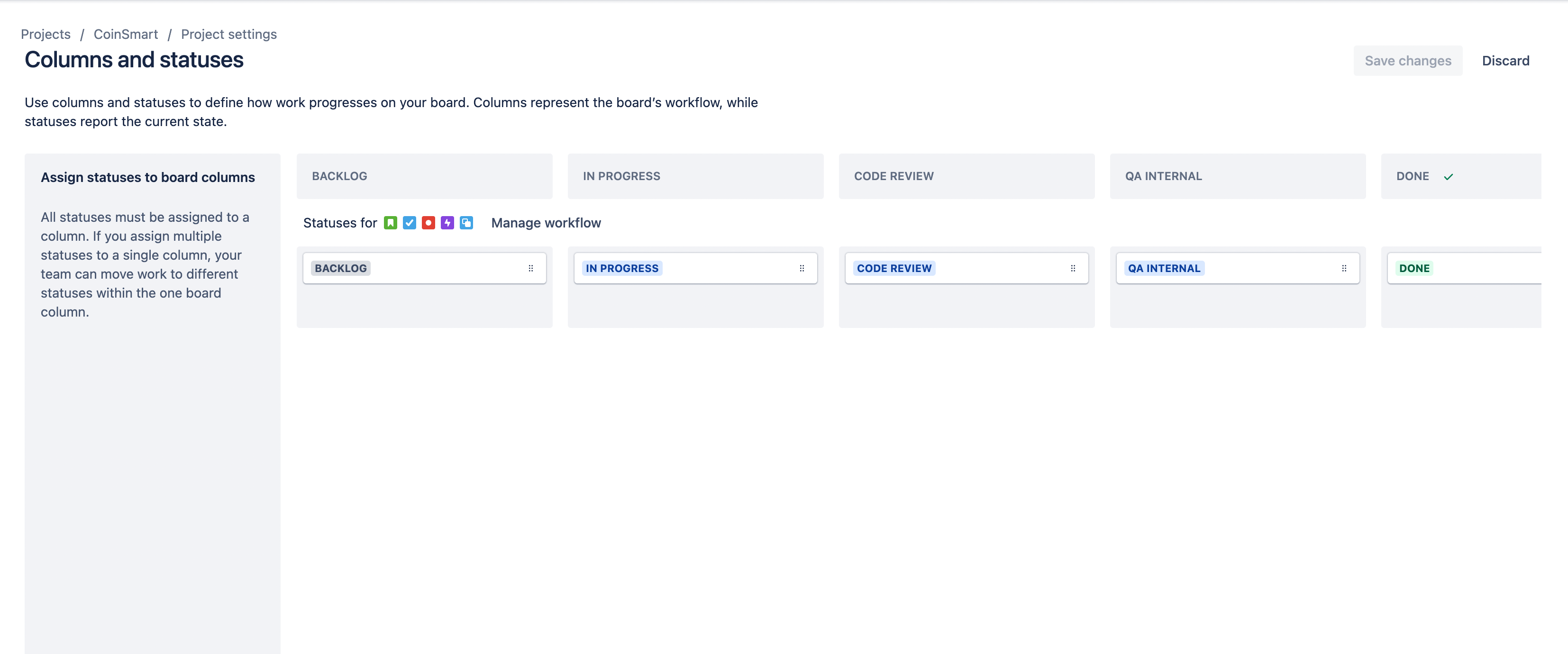This screenshot has height=654, width=1568.
Task: Click the green checkmark on the DONE column
Action: point(1448,176)
